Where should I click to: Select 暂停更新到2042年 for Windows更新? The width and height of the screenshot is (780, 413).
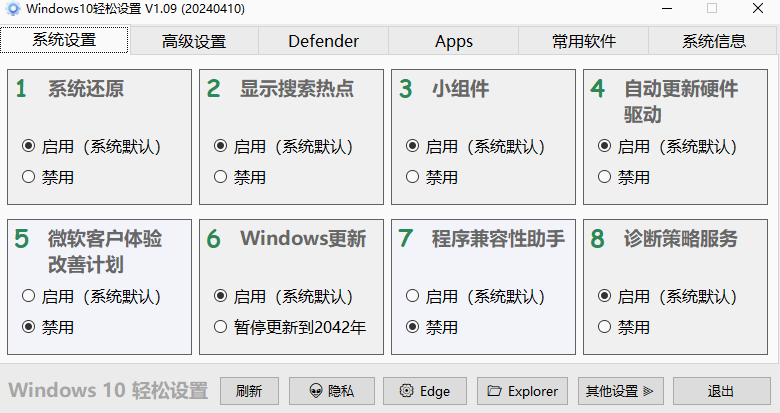[x=221, y=326]
